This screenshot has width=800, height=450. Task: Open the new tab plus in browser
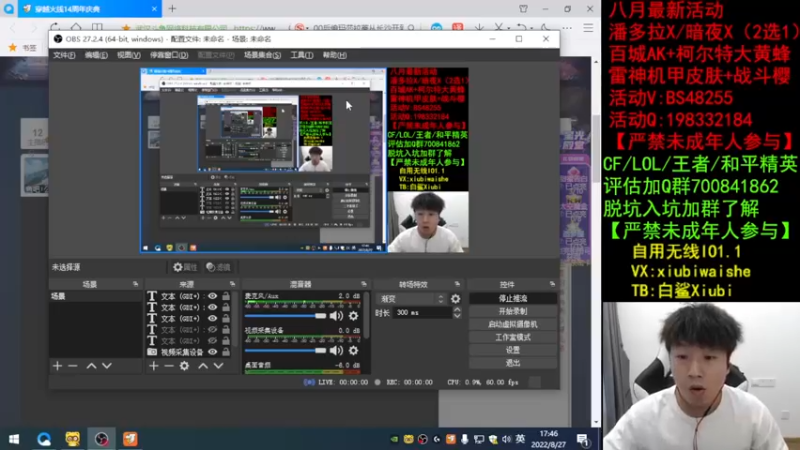coord(172,9)
